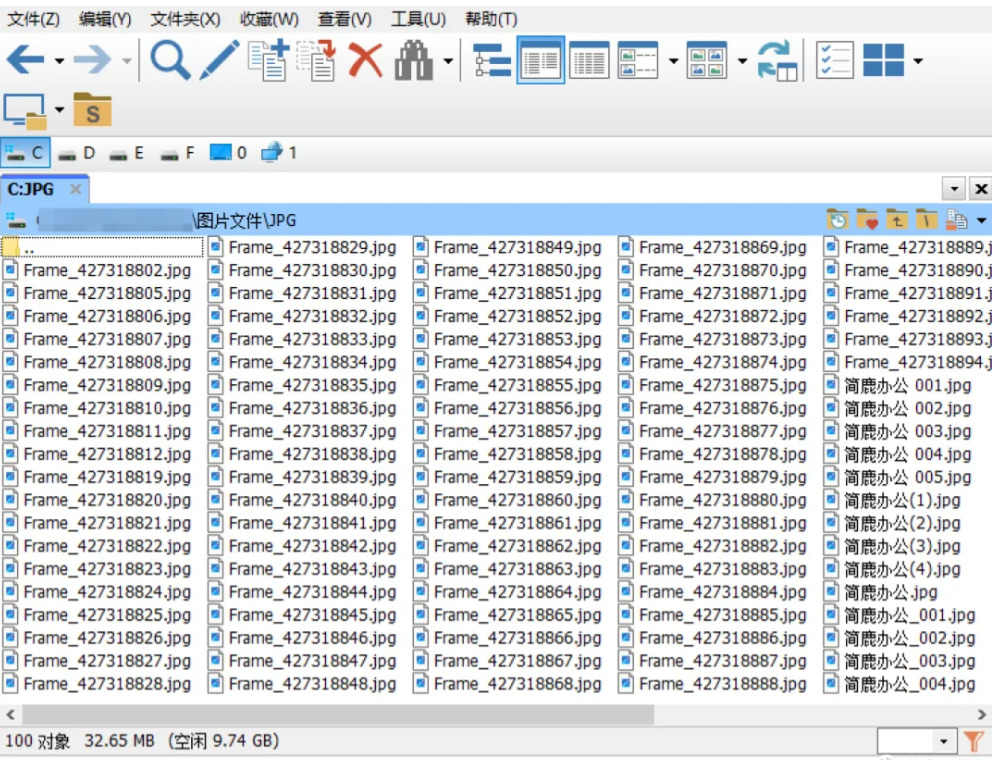Expand the back button history dropdown

tap(59, 62)
